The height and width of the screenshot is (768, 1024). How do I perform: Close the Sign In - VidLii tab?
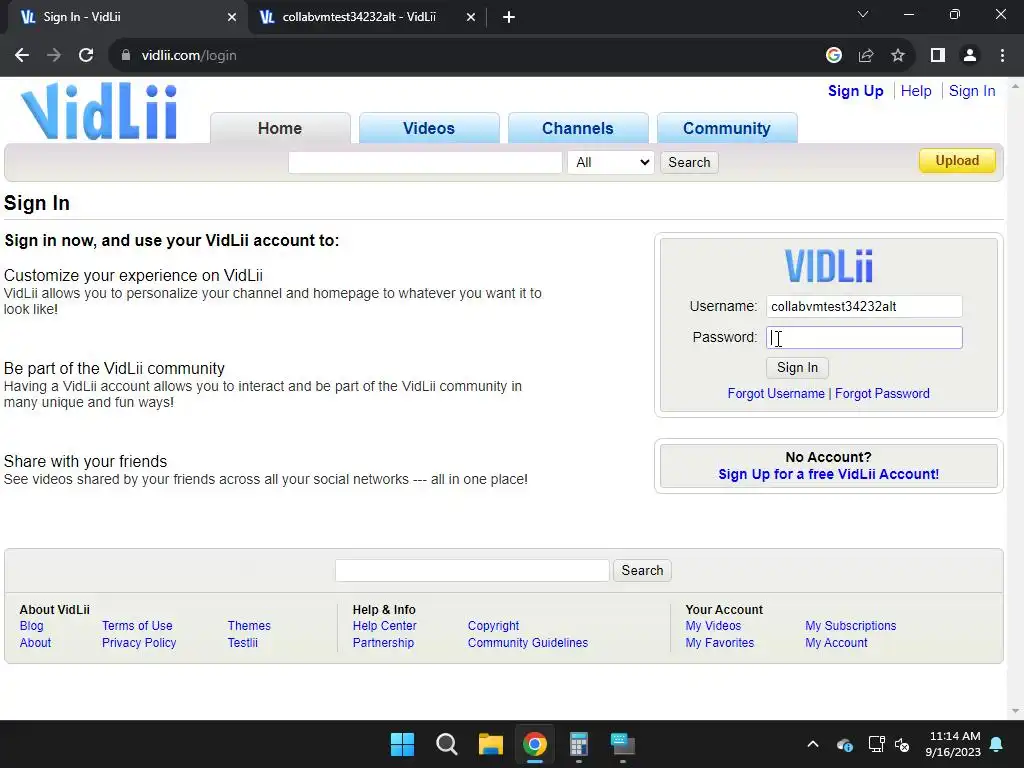[x=232, y=17]
